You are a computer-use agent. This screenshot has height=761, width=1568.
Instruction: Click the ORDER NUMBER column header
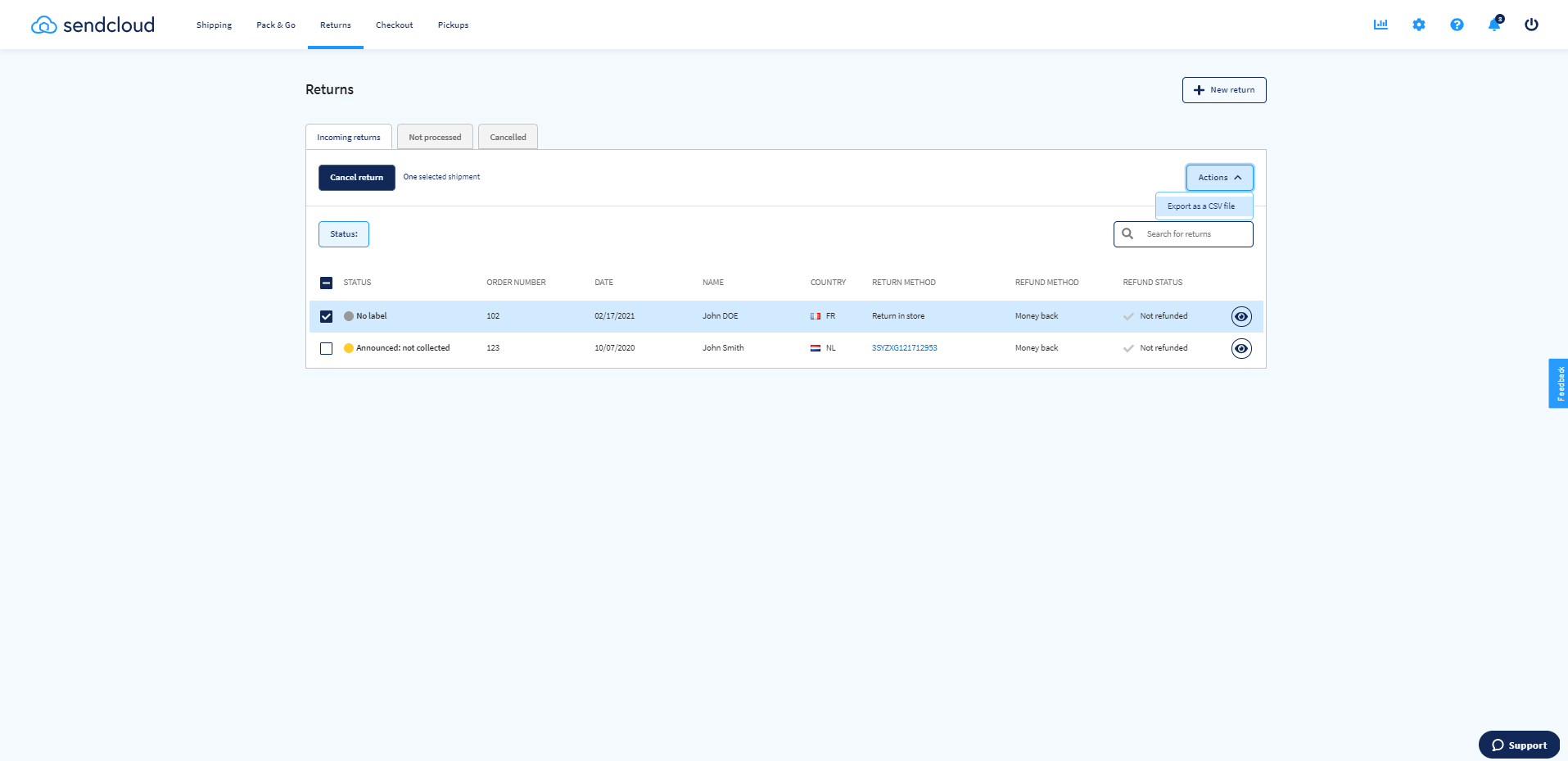pos(516,283)
